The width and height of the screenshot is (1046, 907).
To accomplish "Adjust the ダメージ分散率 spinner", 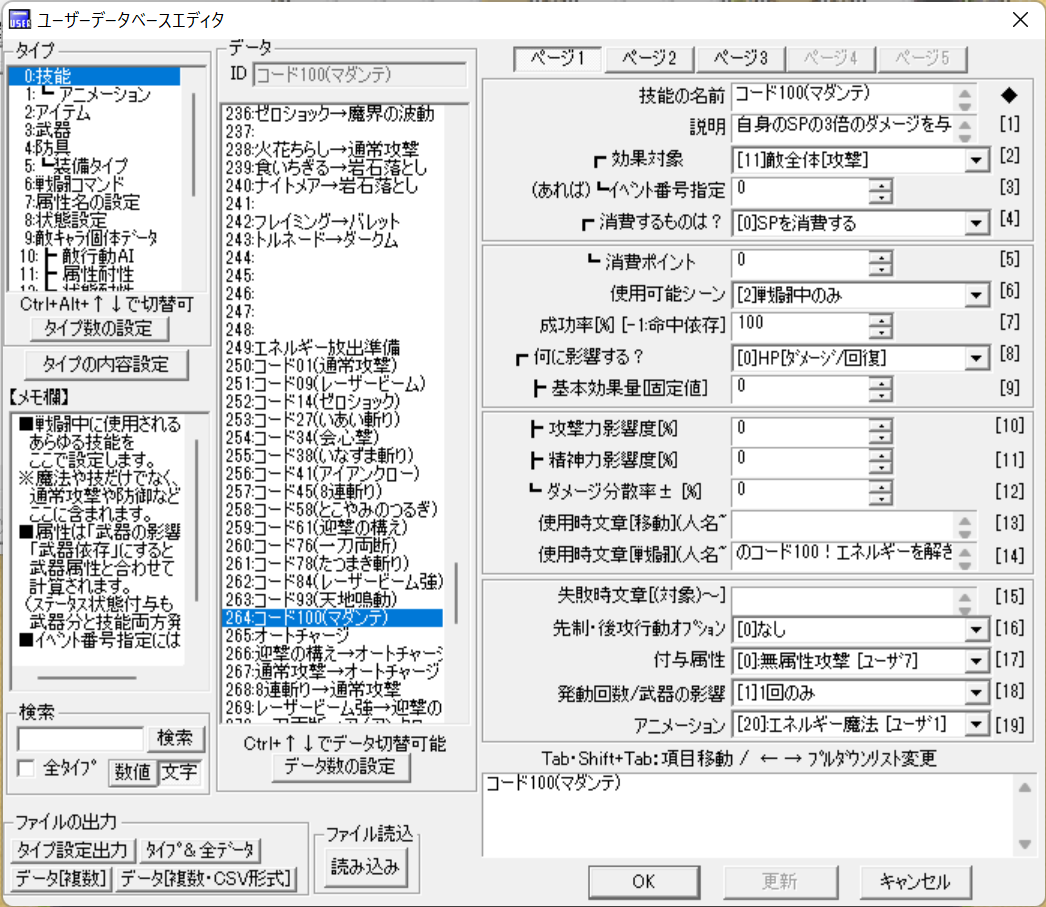I will [881, 493].
